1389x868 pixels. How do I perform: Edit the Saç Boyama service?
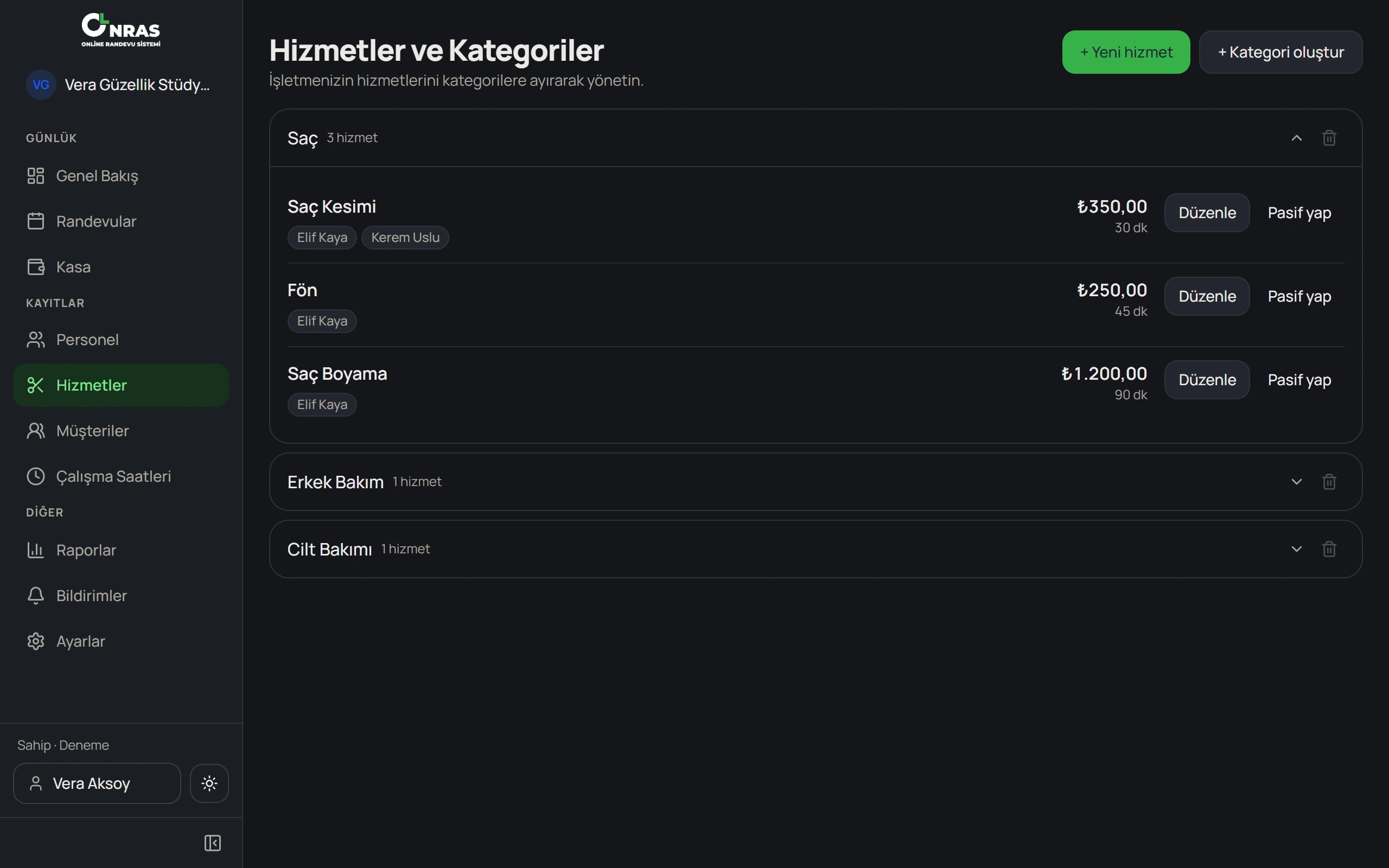coord(1207,380)
